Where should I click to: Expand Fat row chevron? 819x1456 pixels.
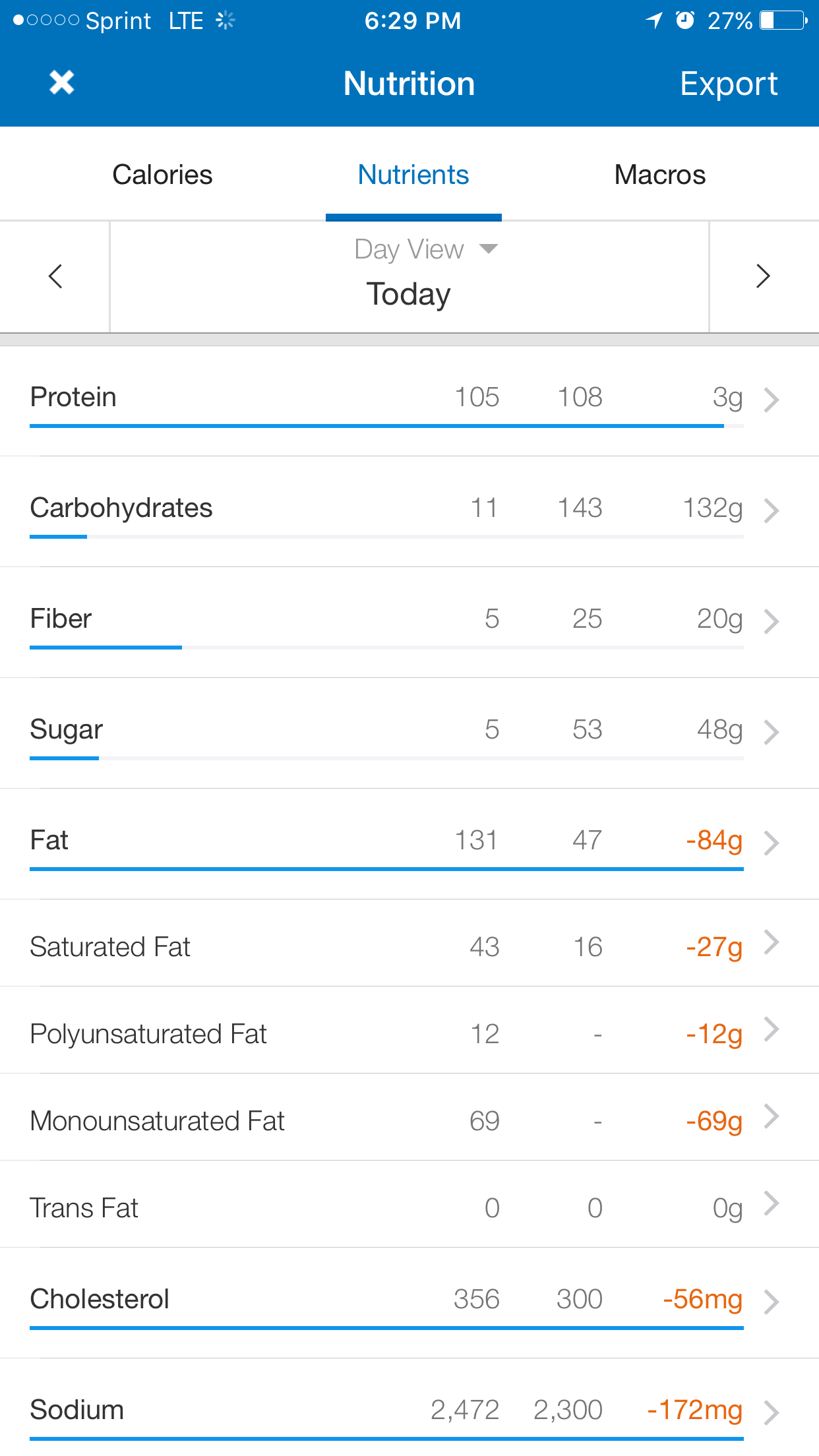[x=771, y=843]
